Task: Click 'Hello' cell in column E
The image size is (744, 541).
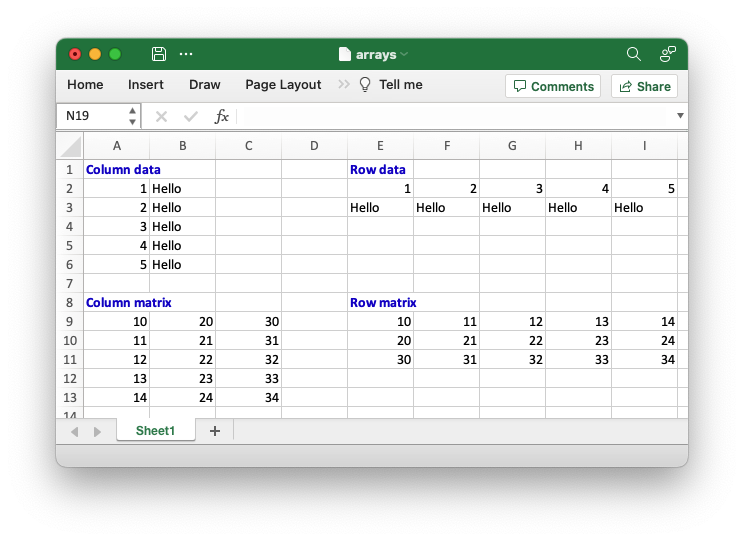Action: tap(381, 207)
